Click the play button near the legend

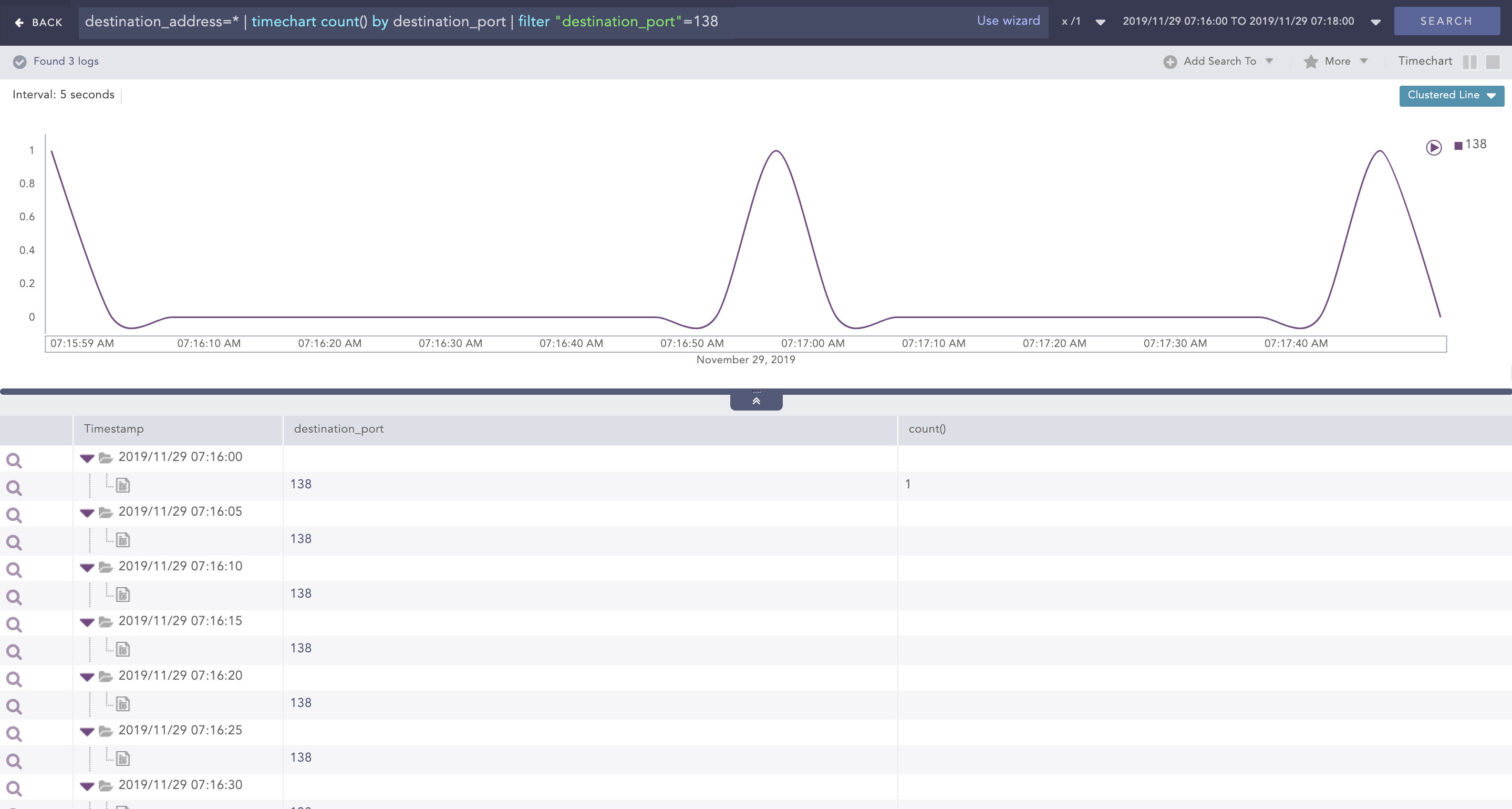pos(1433,148)
